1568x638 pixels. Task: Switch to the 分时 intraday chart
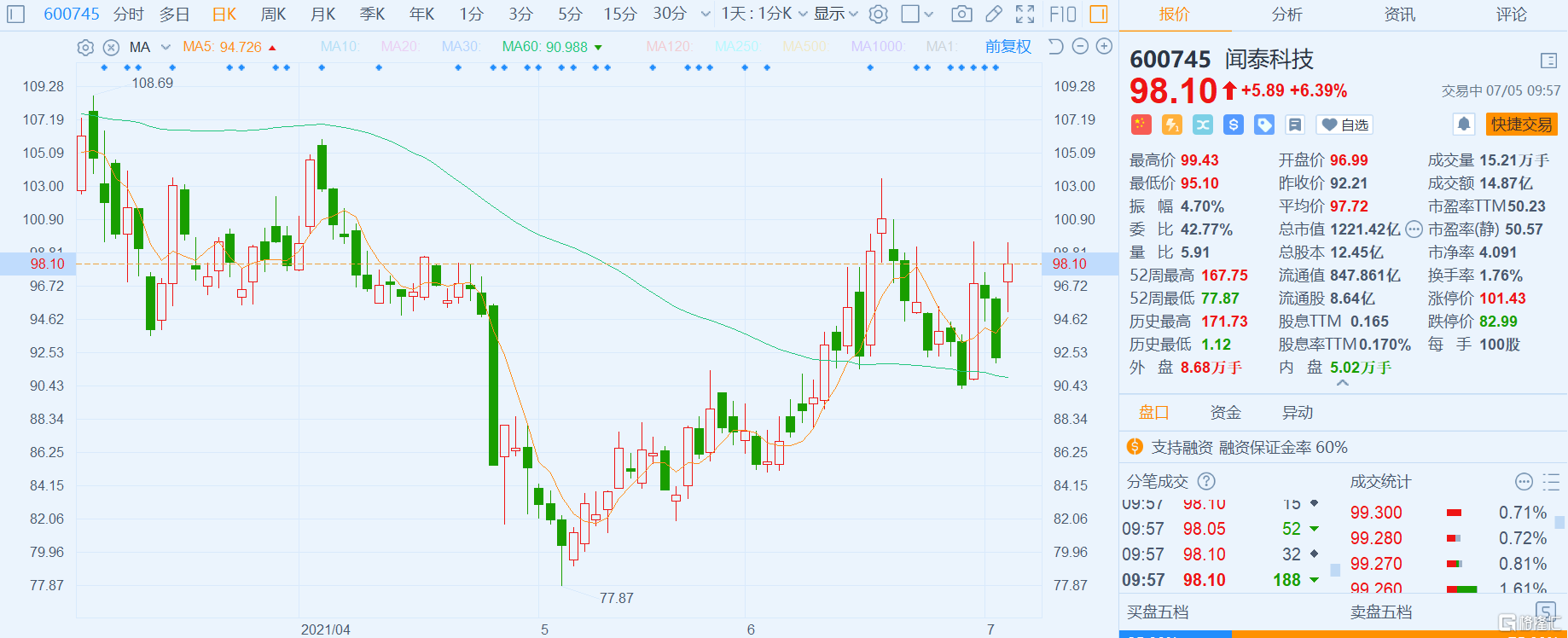(129, 14)
